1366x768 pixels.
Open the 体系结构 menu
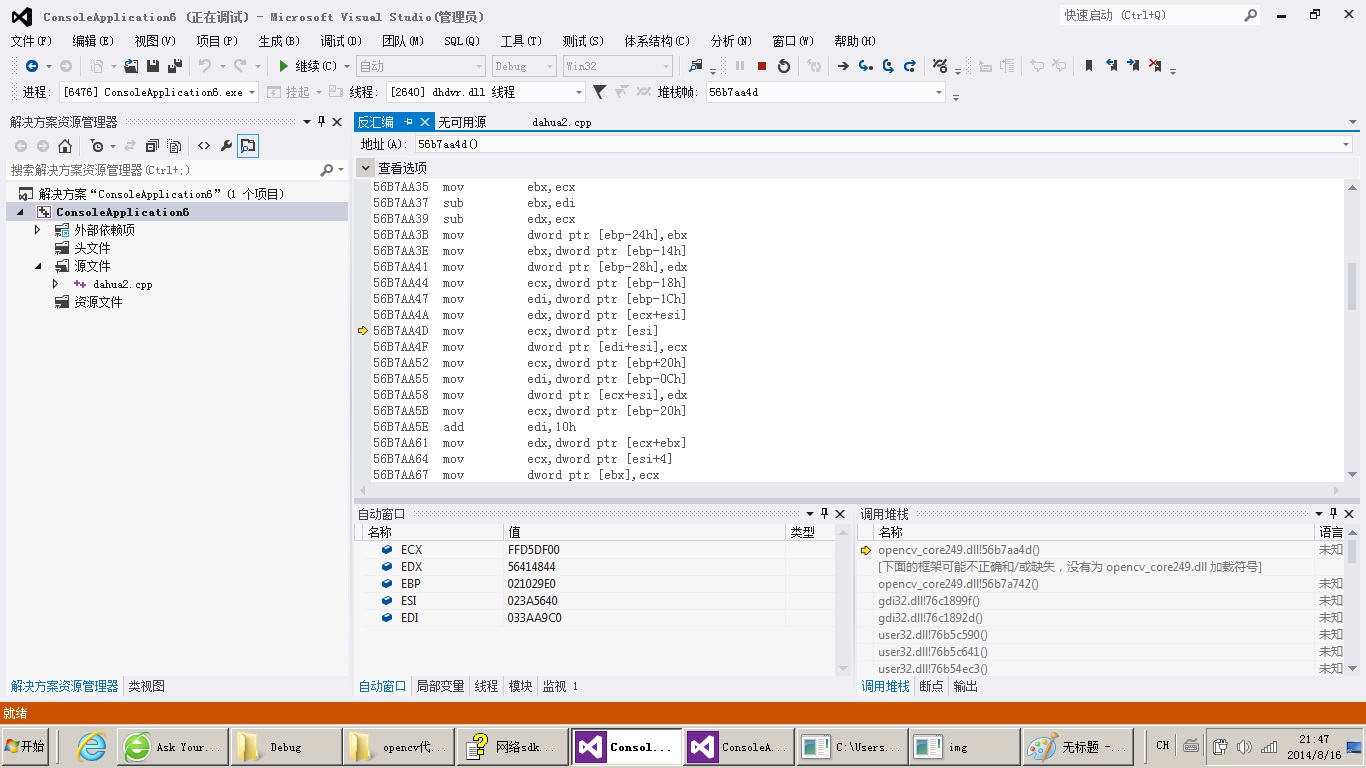657,41
